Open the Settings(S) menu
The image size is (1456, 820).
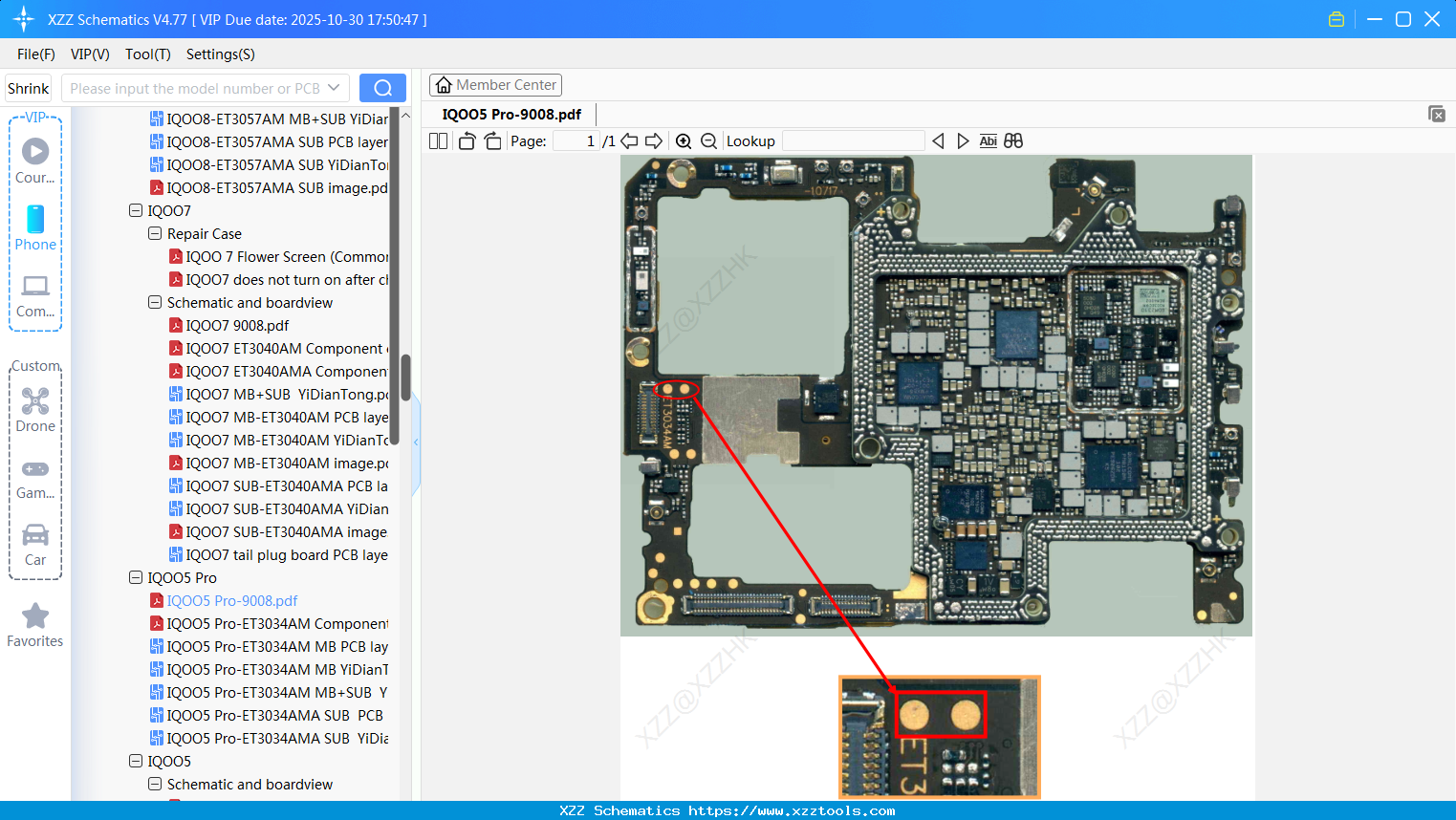tap(221, 54)
